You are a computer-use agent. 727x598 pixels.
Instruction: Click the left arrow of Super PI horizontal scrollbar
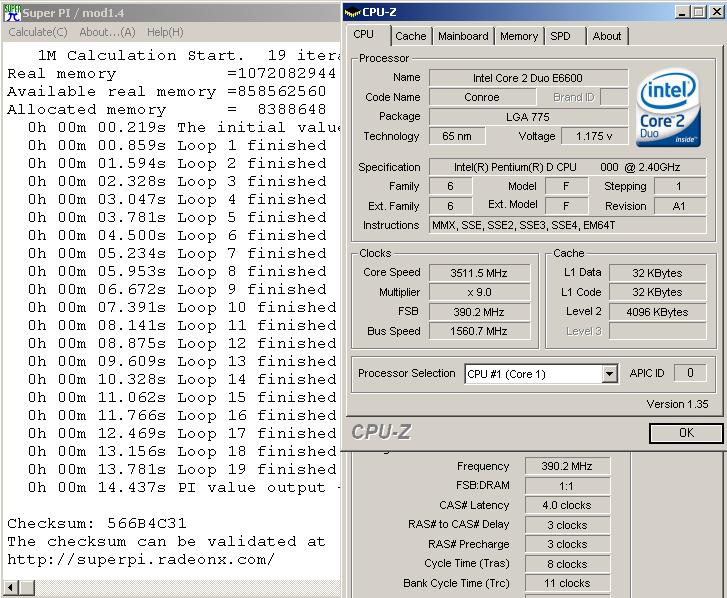11,588
